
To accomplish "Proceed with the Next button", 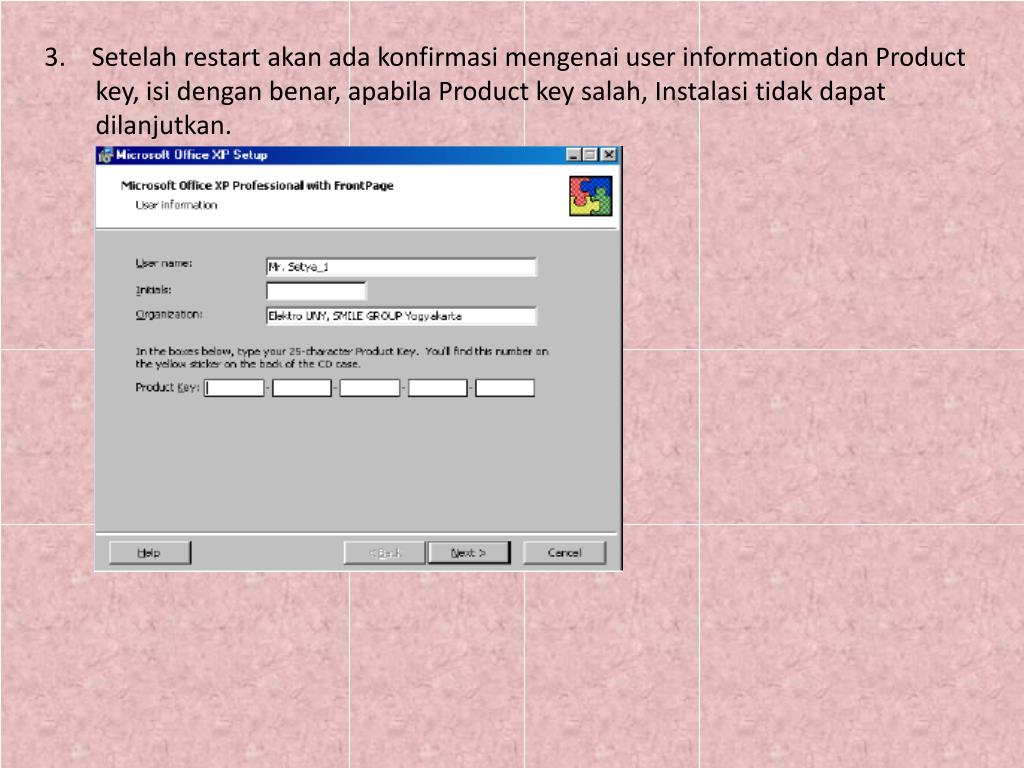I will click(x=468, y=552).
